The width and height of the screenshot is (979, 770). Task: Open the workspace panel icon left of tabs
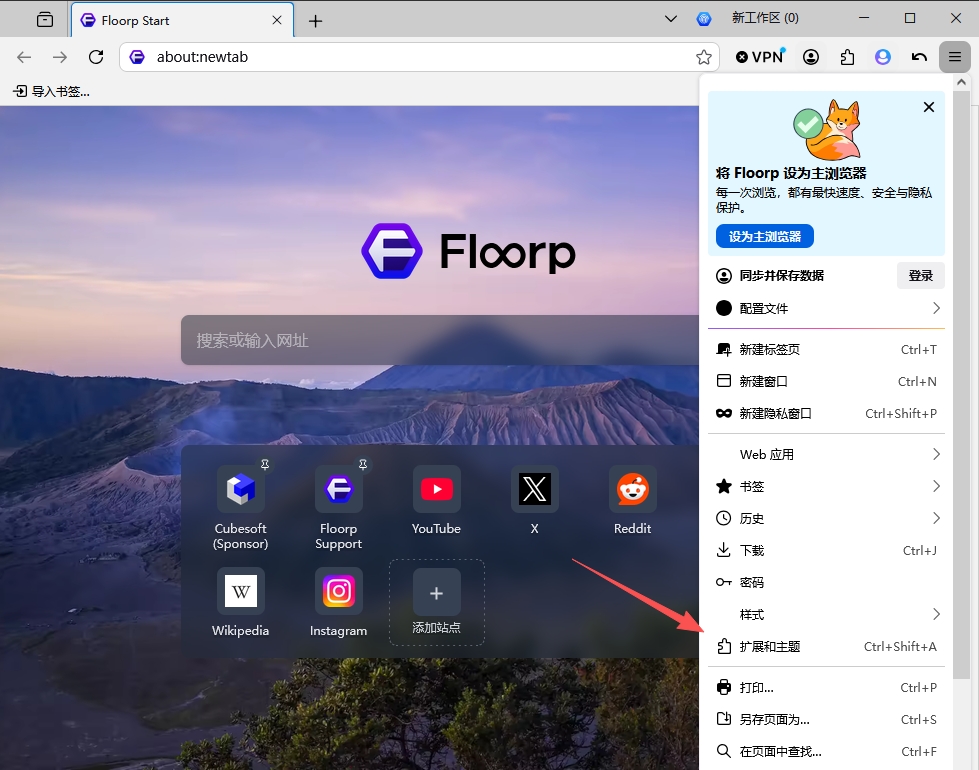pos(45,20)
